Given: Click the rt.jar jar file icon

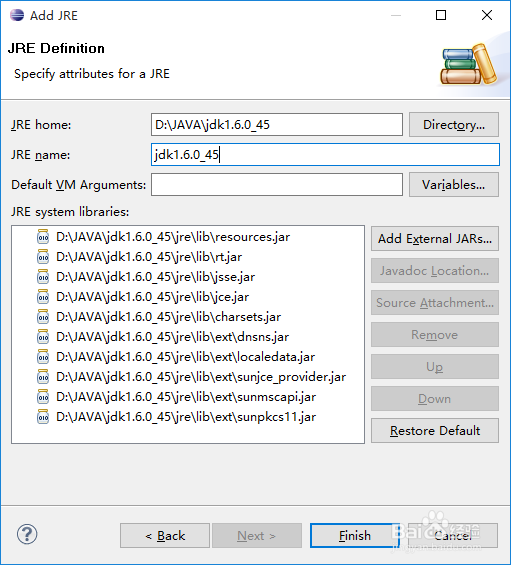Looking at the screenshot, I should (43, 257).
